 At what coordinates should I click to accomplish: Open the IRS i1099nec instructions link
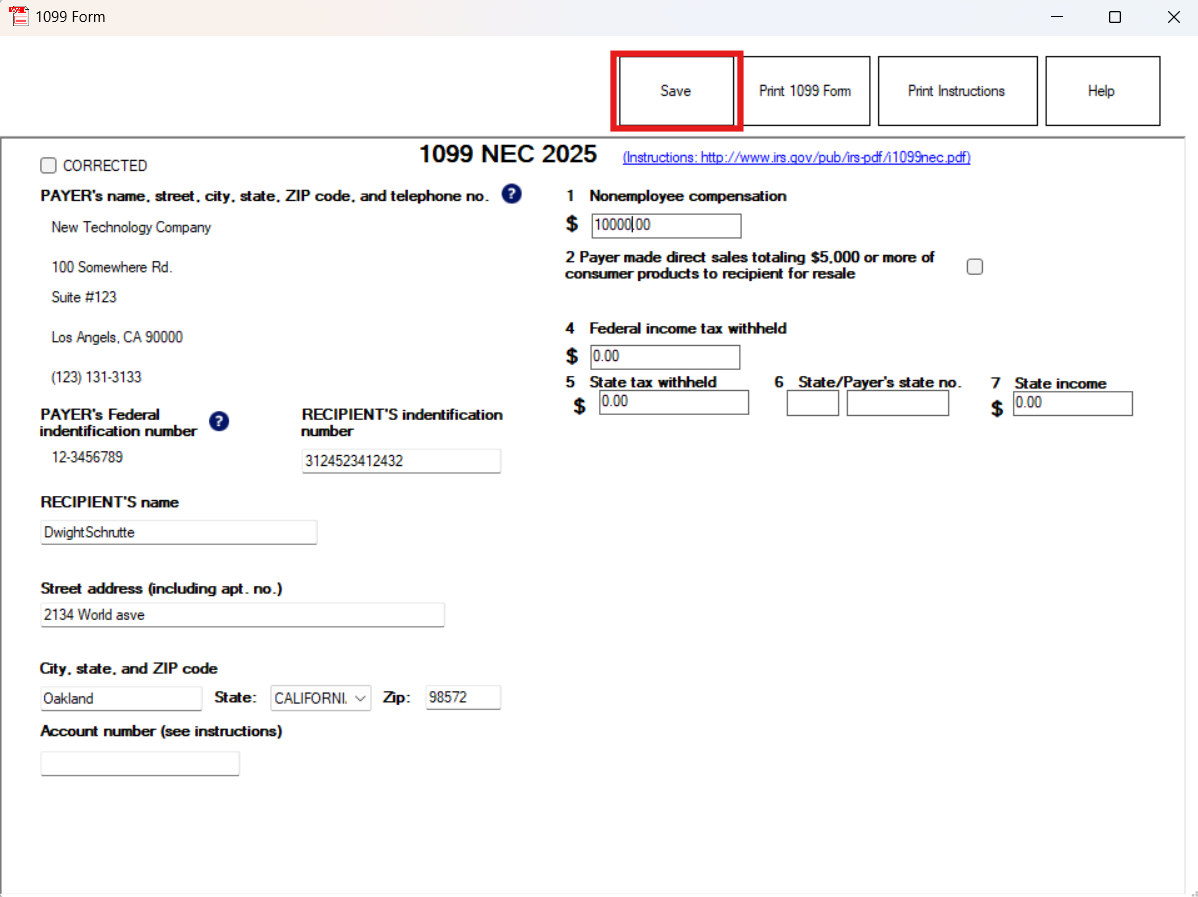coord(795,157)
